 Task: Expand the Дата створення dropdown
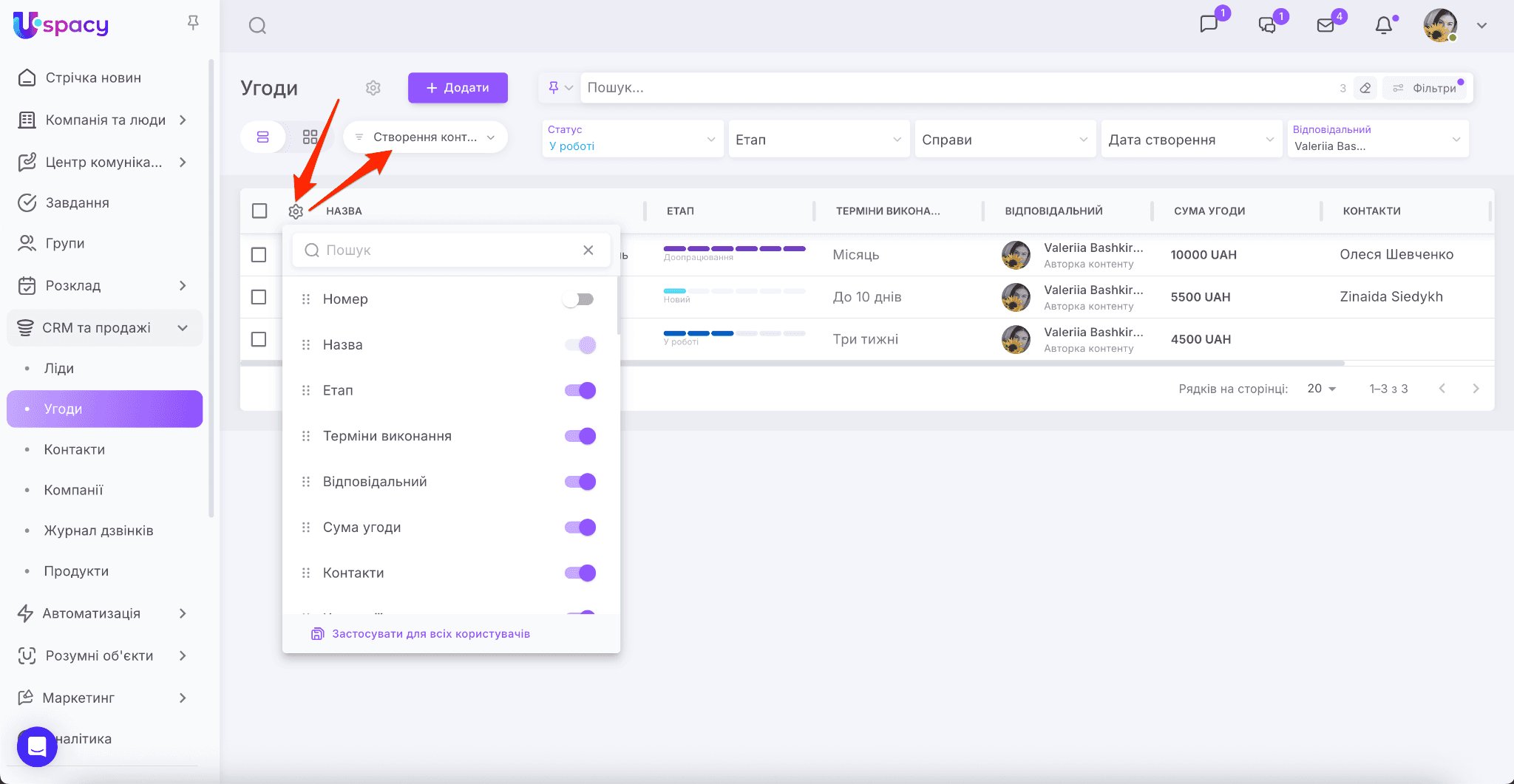(x=1190, y=140)
